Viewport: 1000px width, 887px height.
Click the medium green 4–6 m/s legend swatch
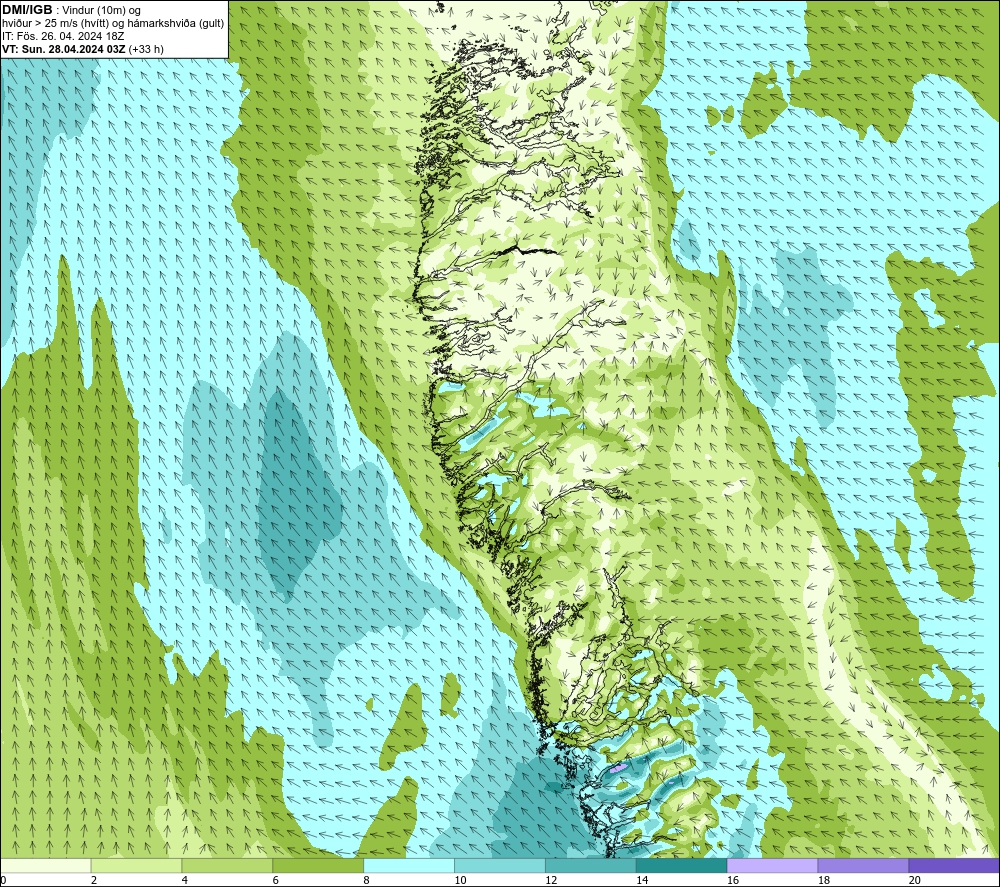coord(227,865)
